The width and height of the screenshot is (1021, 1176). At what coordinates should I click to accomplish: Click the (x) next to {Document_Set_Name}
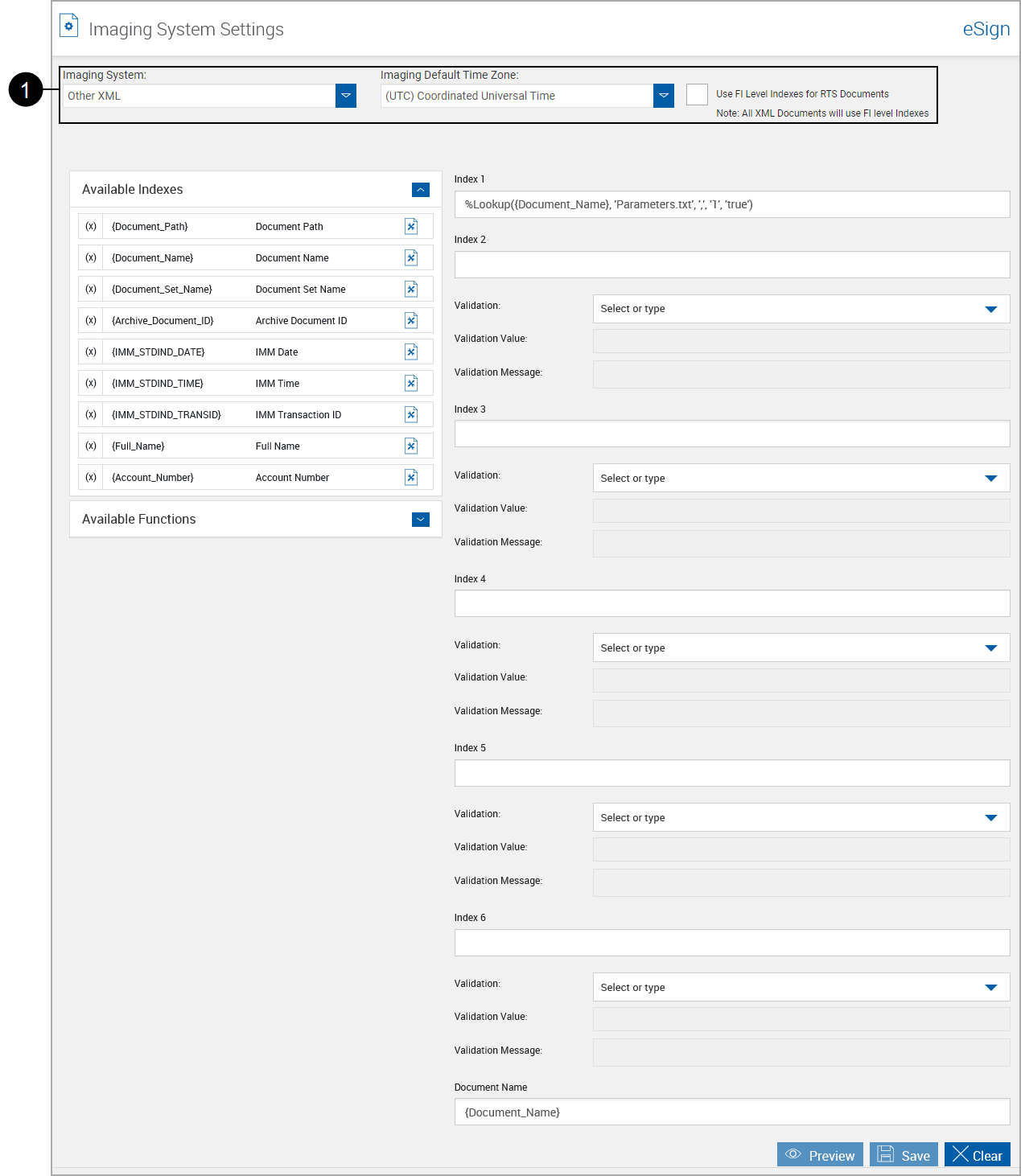(90, 289)
